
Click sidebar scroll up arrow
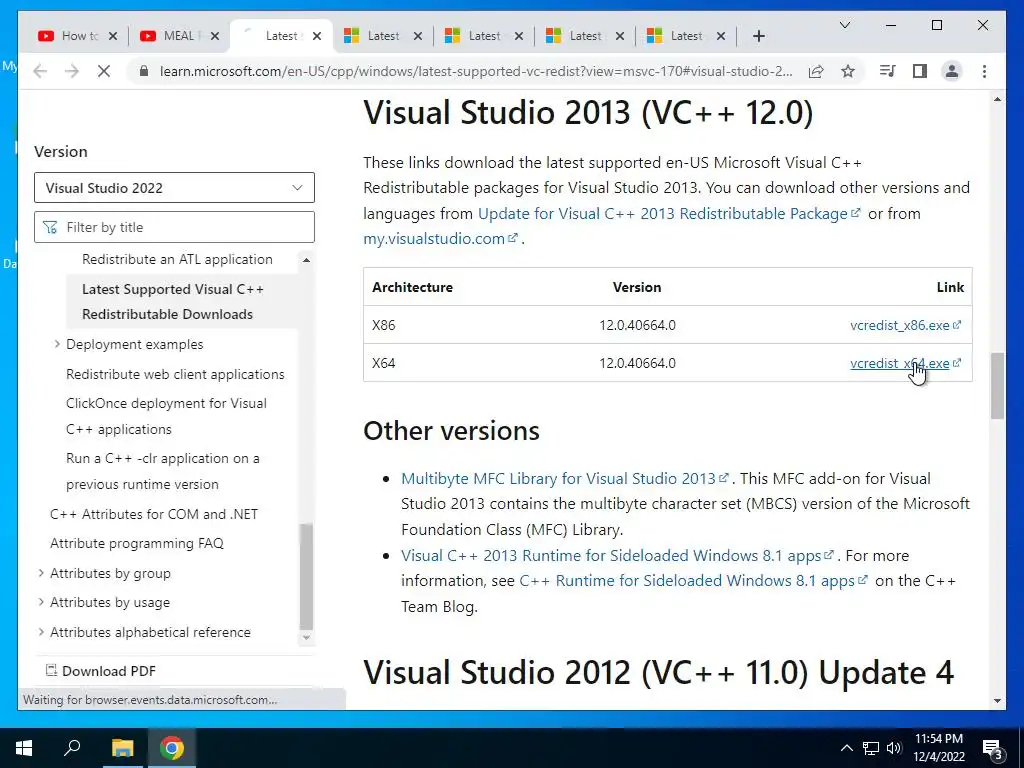(306, 260)
